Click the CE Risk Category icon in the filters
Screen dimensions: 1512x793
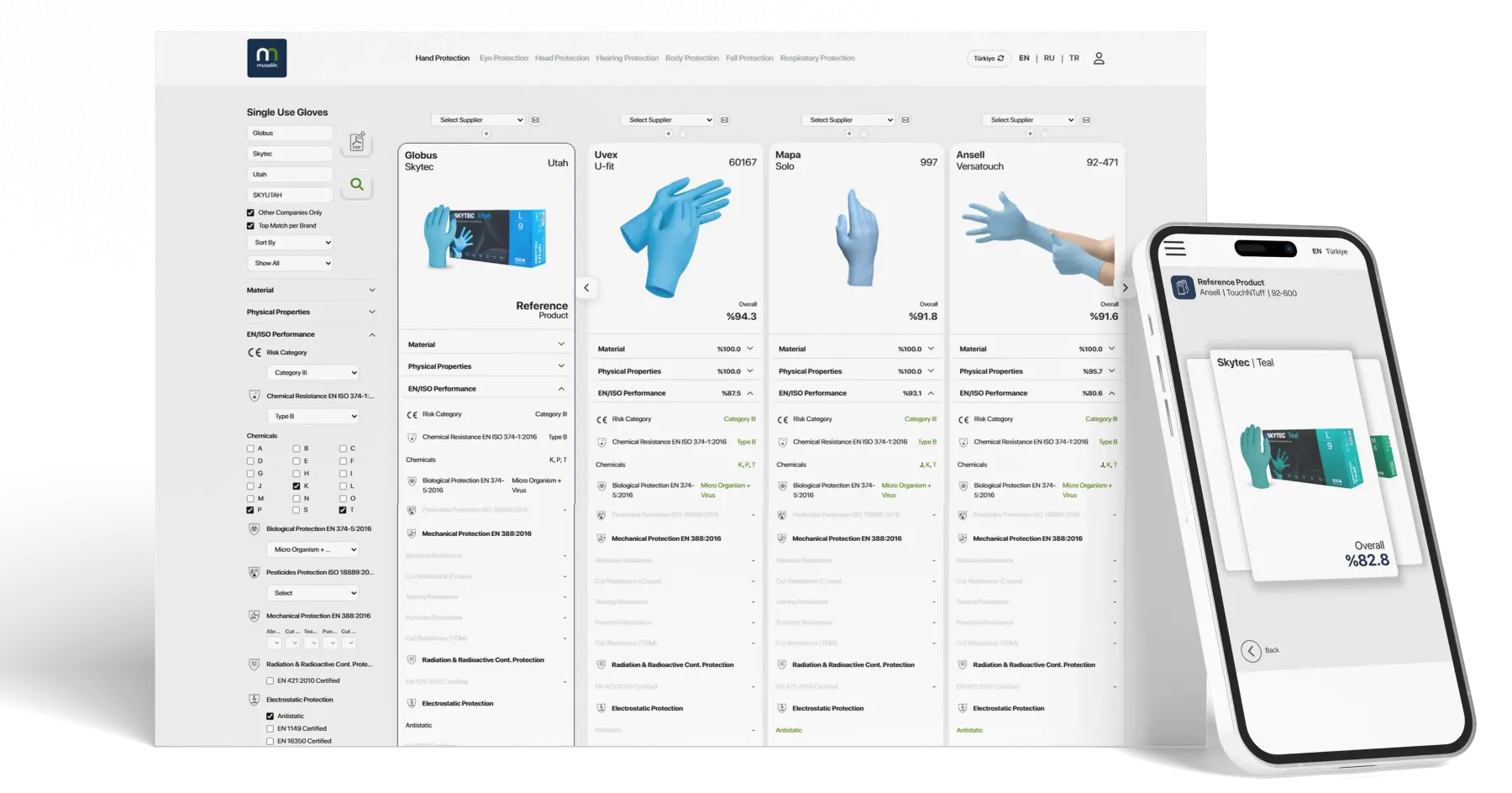point(255,353)
